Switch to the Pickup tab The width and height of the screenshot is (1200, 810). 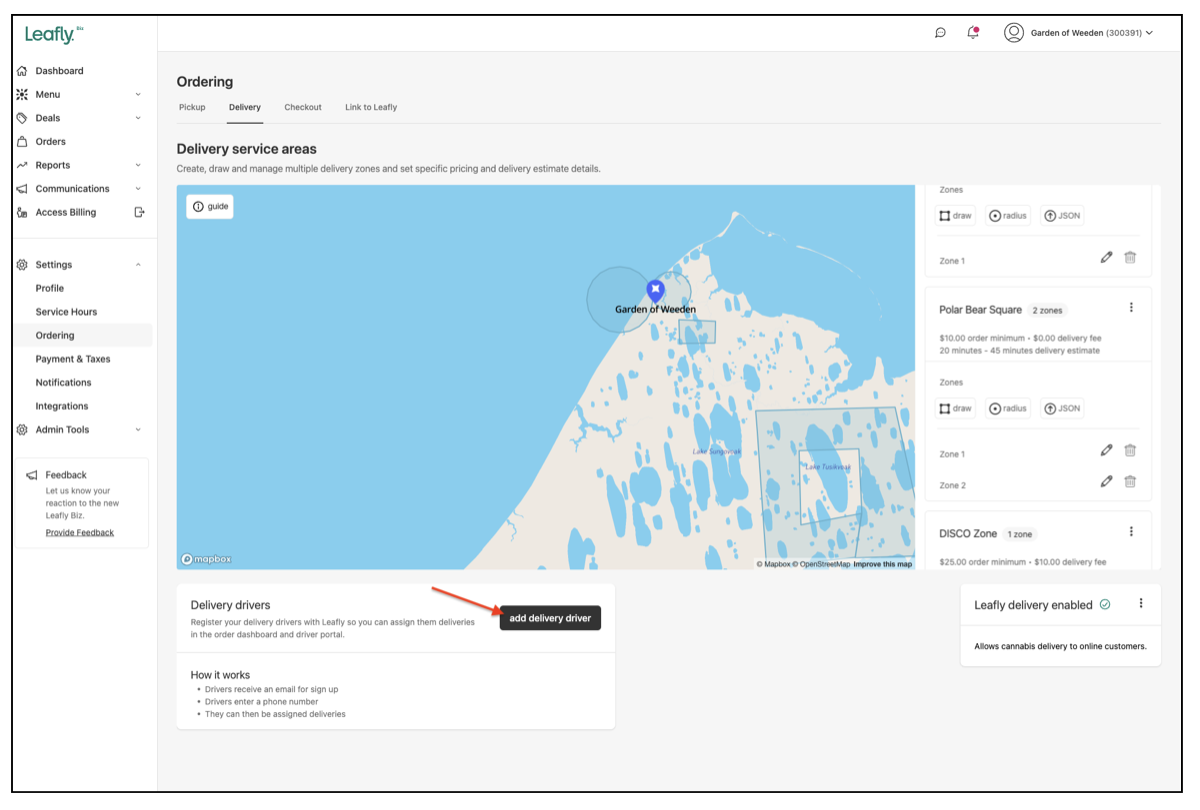[x=192, y=107]
